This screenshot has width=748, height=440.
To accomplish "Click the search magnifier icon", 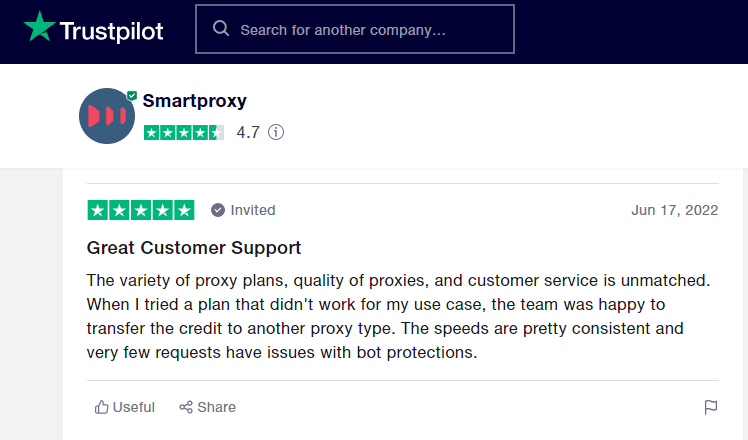I will click(221, 29).
